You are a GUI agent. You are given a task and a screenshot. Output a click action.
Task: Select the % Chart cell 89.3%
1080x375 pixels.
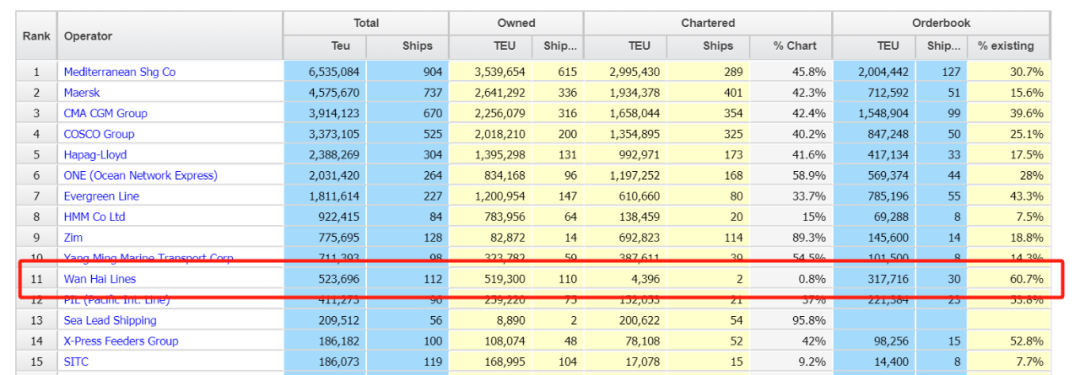point(791,237)
